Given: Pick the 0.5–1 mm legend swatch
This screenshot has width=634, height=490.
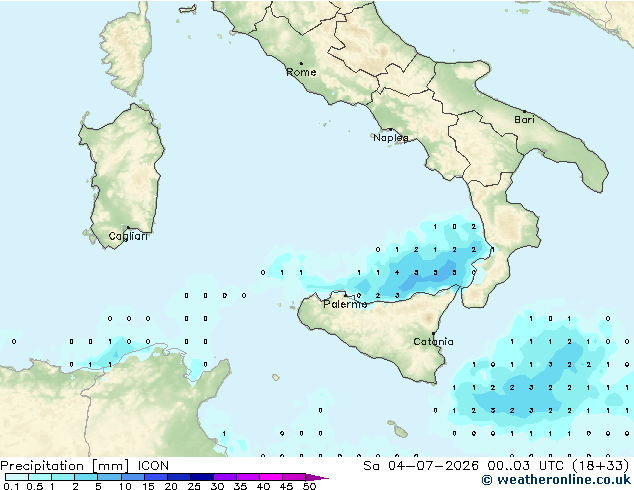Looking at the screenshot, I should tap(40, 477).
